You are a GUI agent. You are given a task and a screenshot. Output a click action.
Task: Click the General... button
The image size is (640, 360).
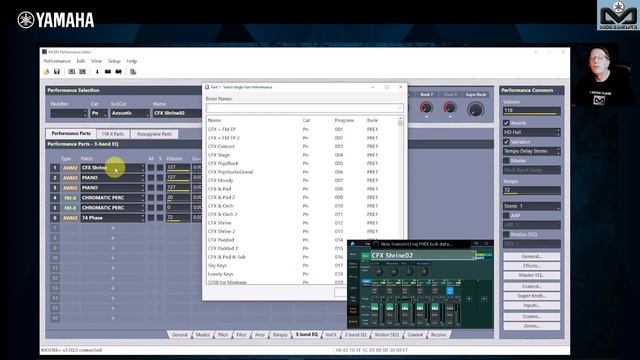click(531, 256)
